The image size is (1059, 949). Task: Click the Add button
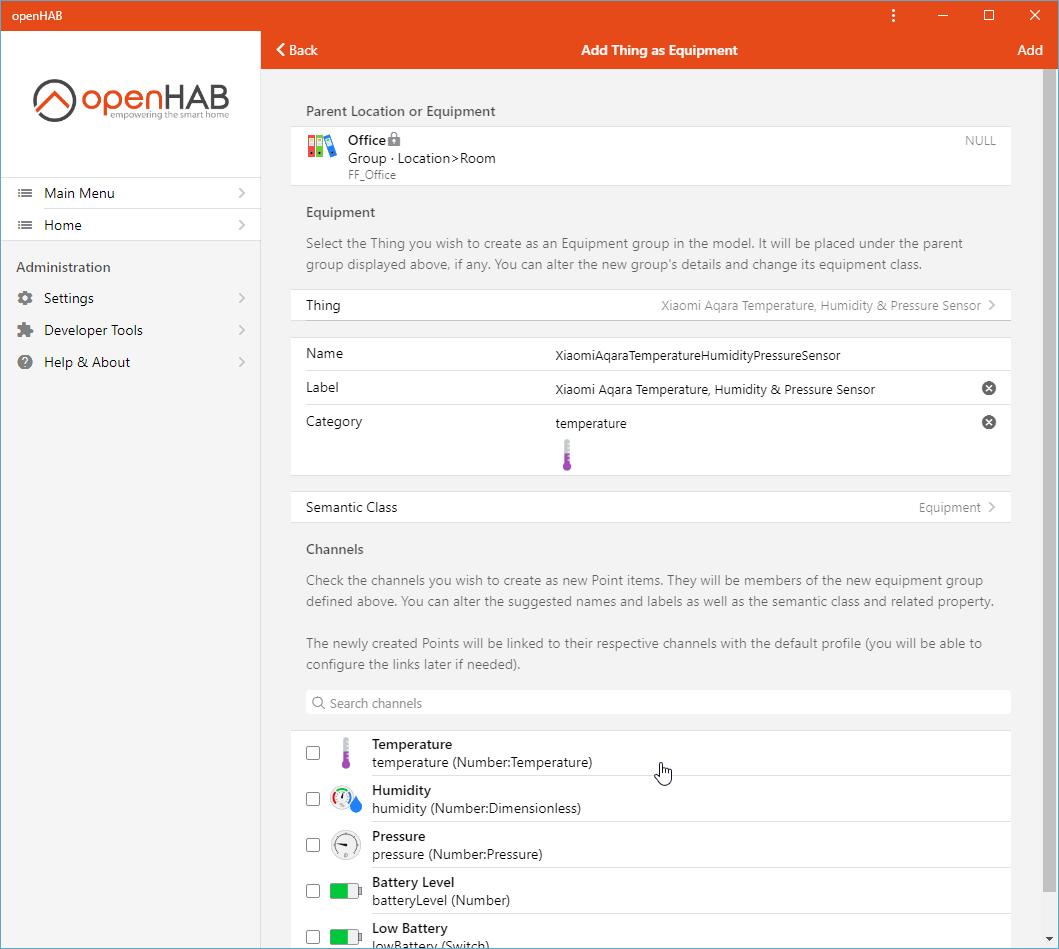[1030, 49]
